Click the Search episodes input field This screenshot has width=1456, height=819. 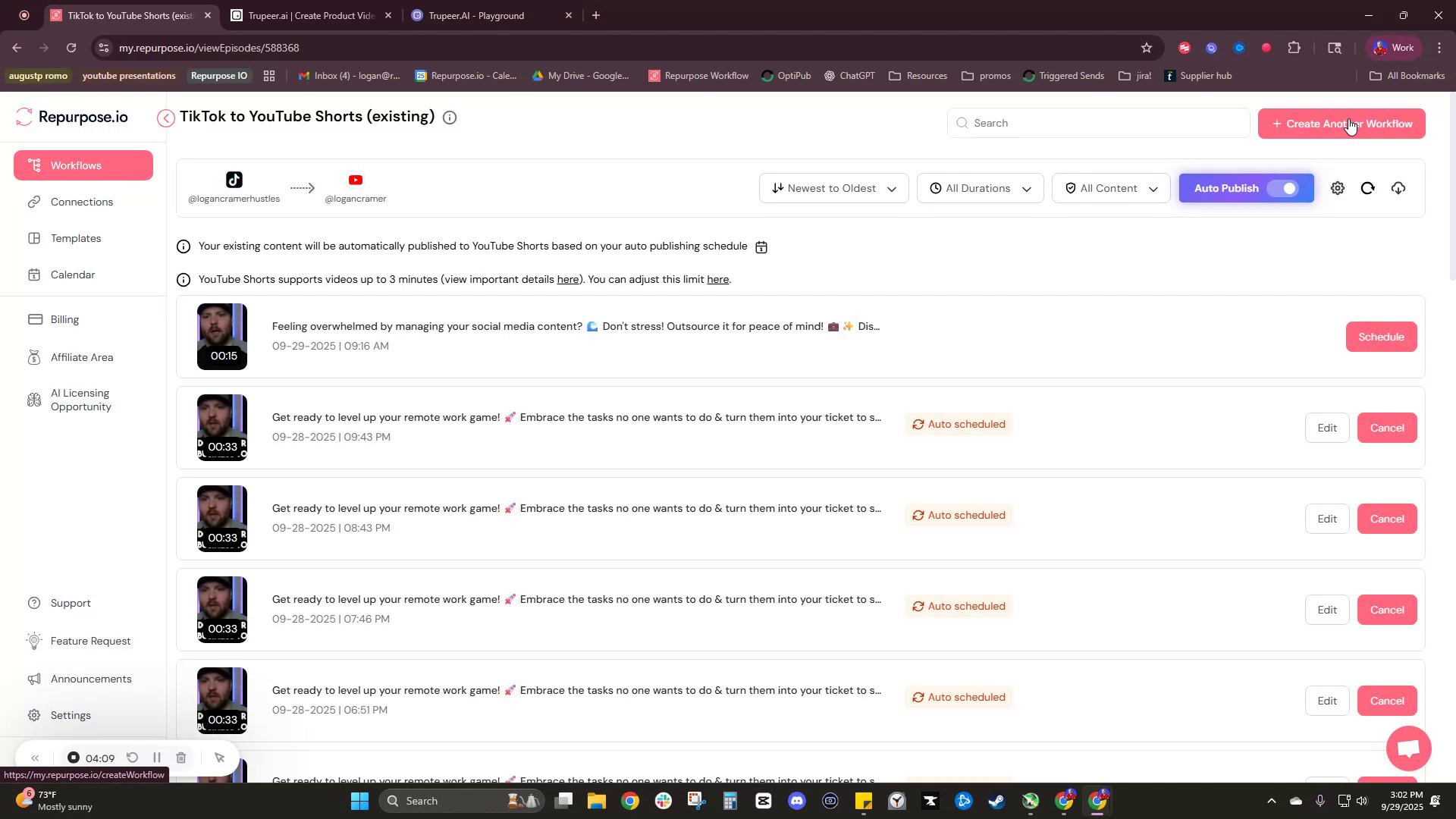(1097, 122)
